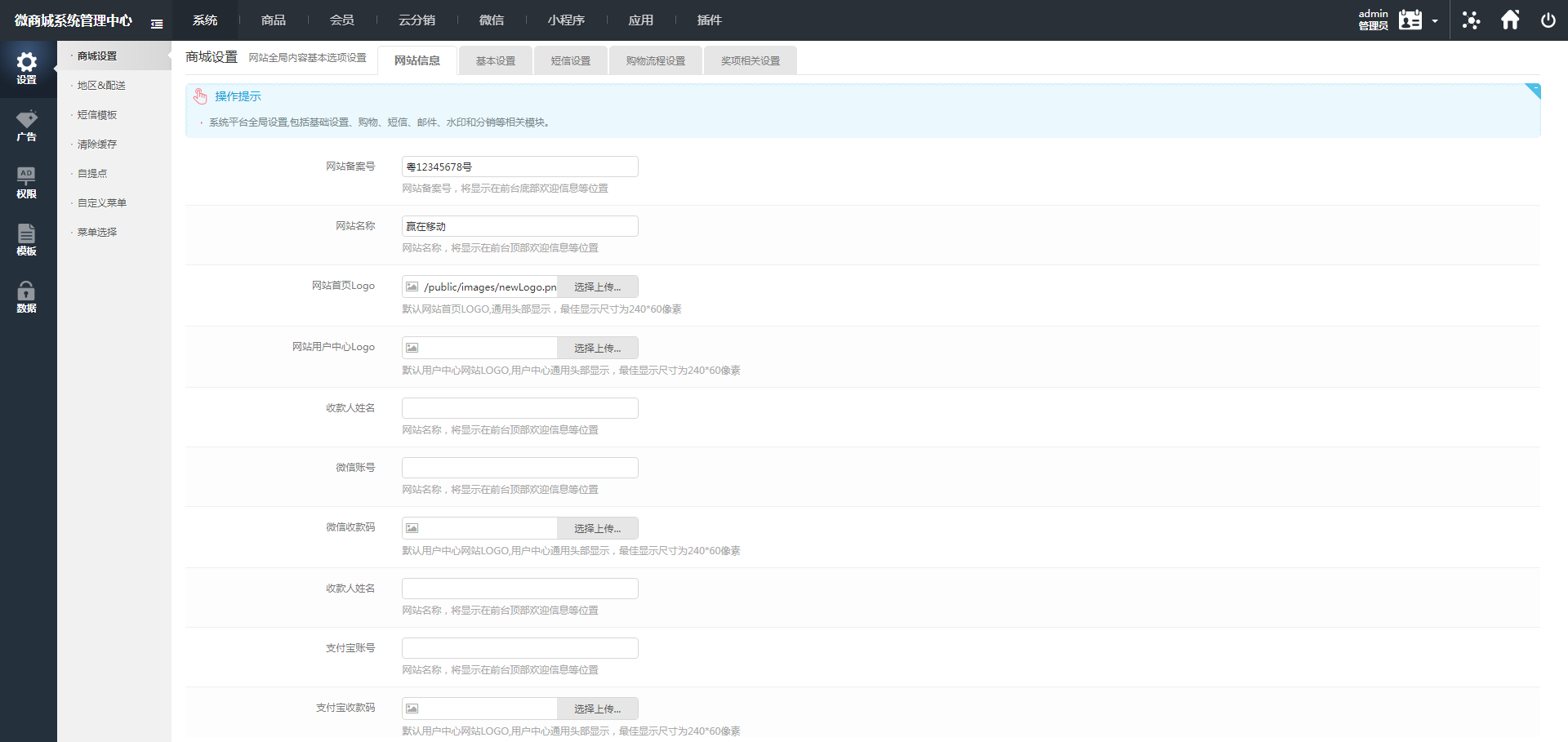Open the 短信设置 tab
The width and height of the screenshot is (1568, 742).
coord(570,60)
